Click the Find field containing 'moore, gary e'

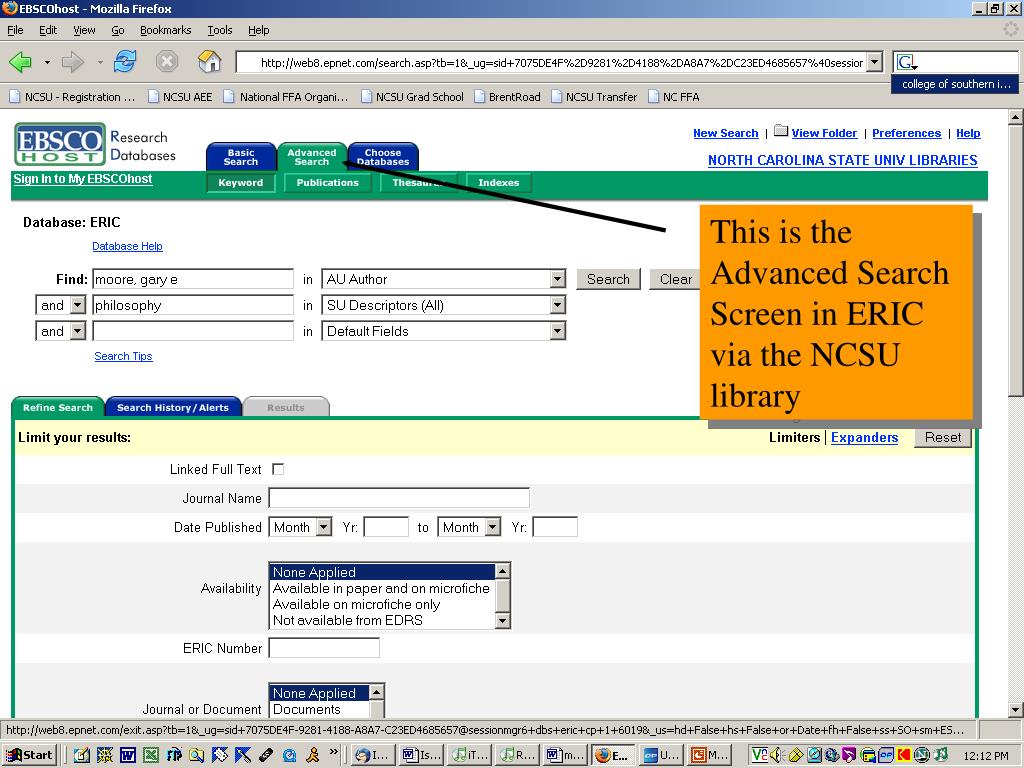tap(193, 280)
